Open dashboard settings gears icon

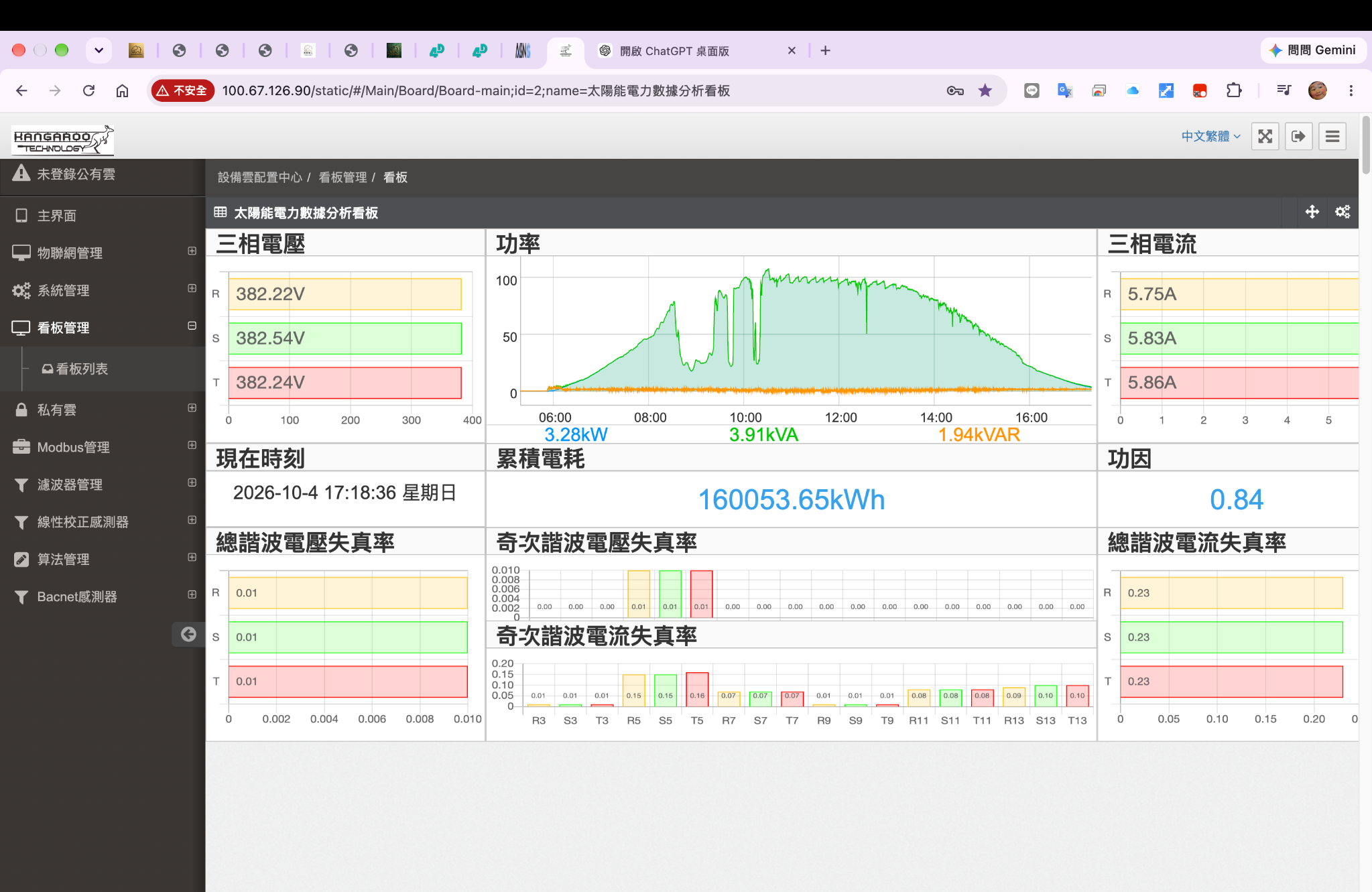(1343, 212)
